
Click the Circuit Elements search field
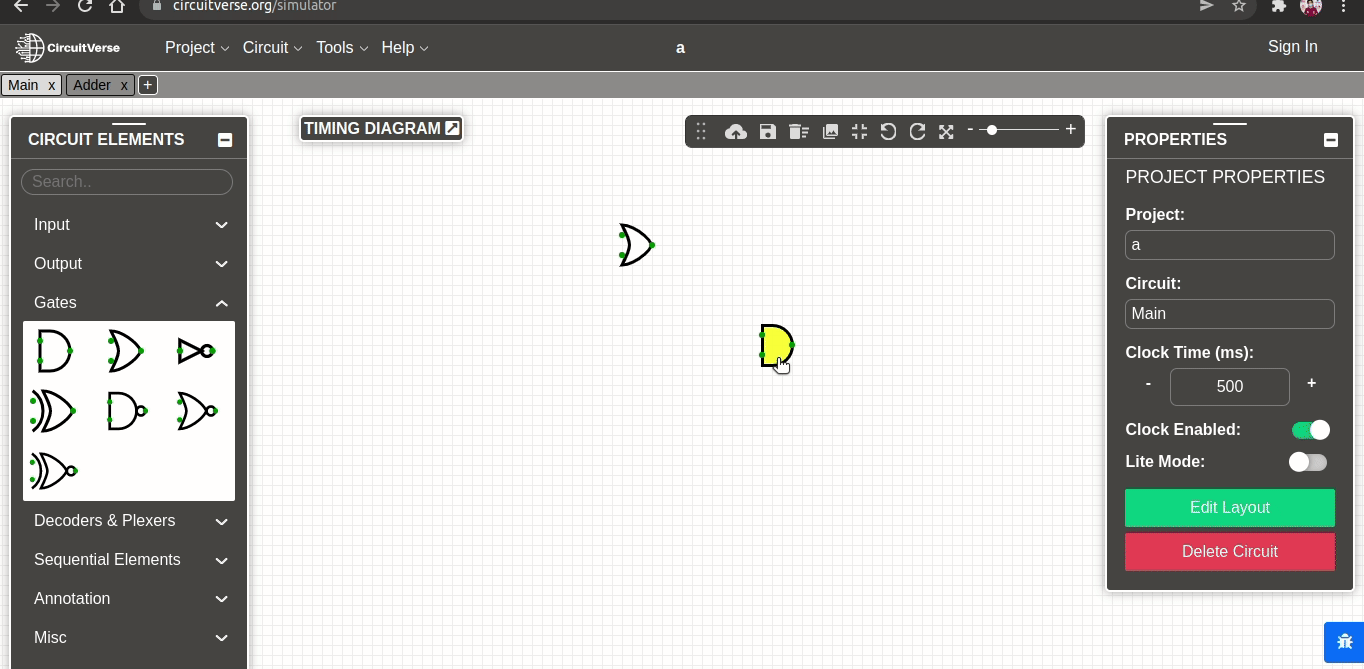click(x=127, y=181)
